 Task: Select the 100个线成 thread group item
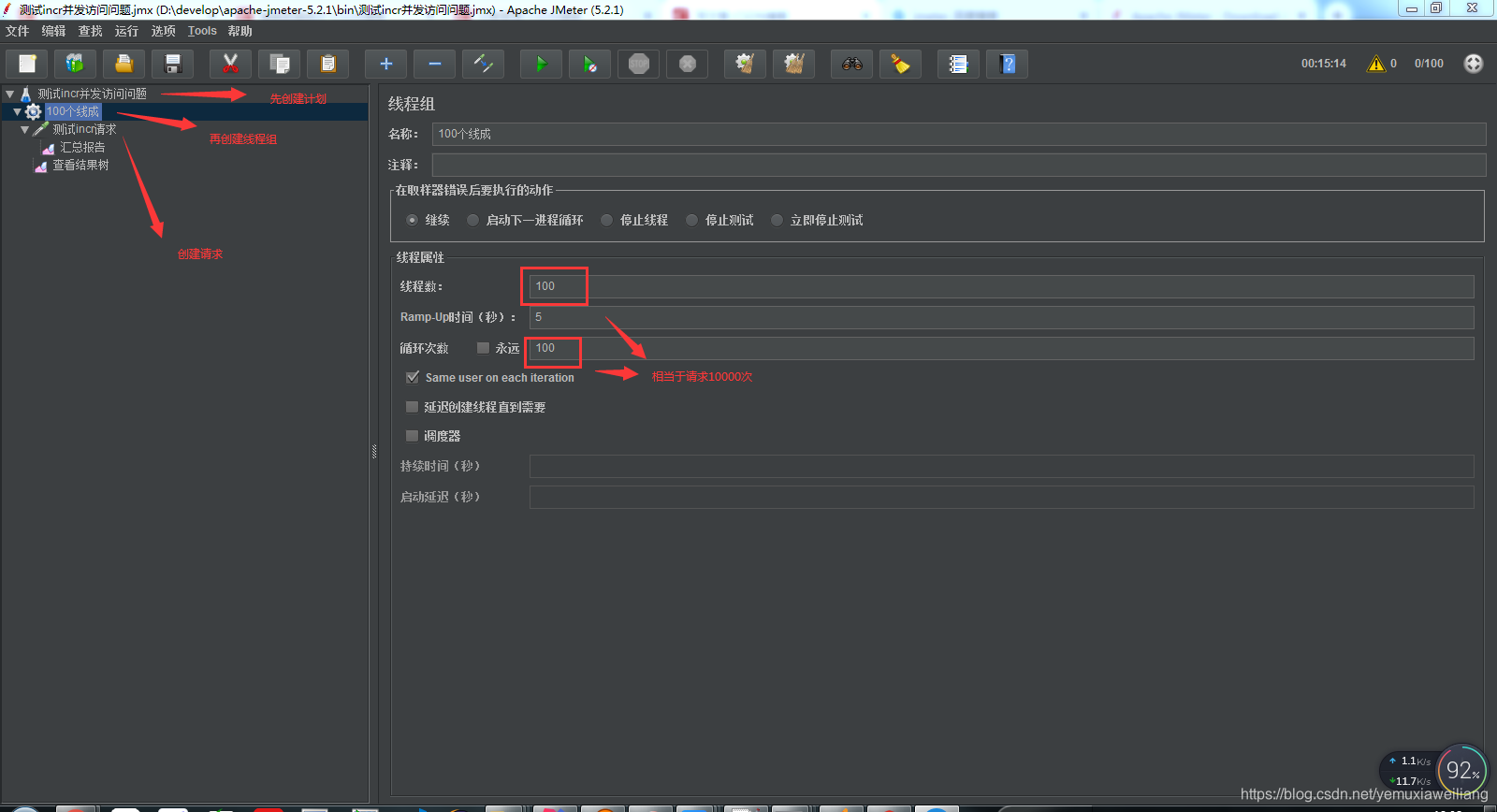72,111
